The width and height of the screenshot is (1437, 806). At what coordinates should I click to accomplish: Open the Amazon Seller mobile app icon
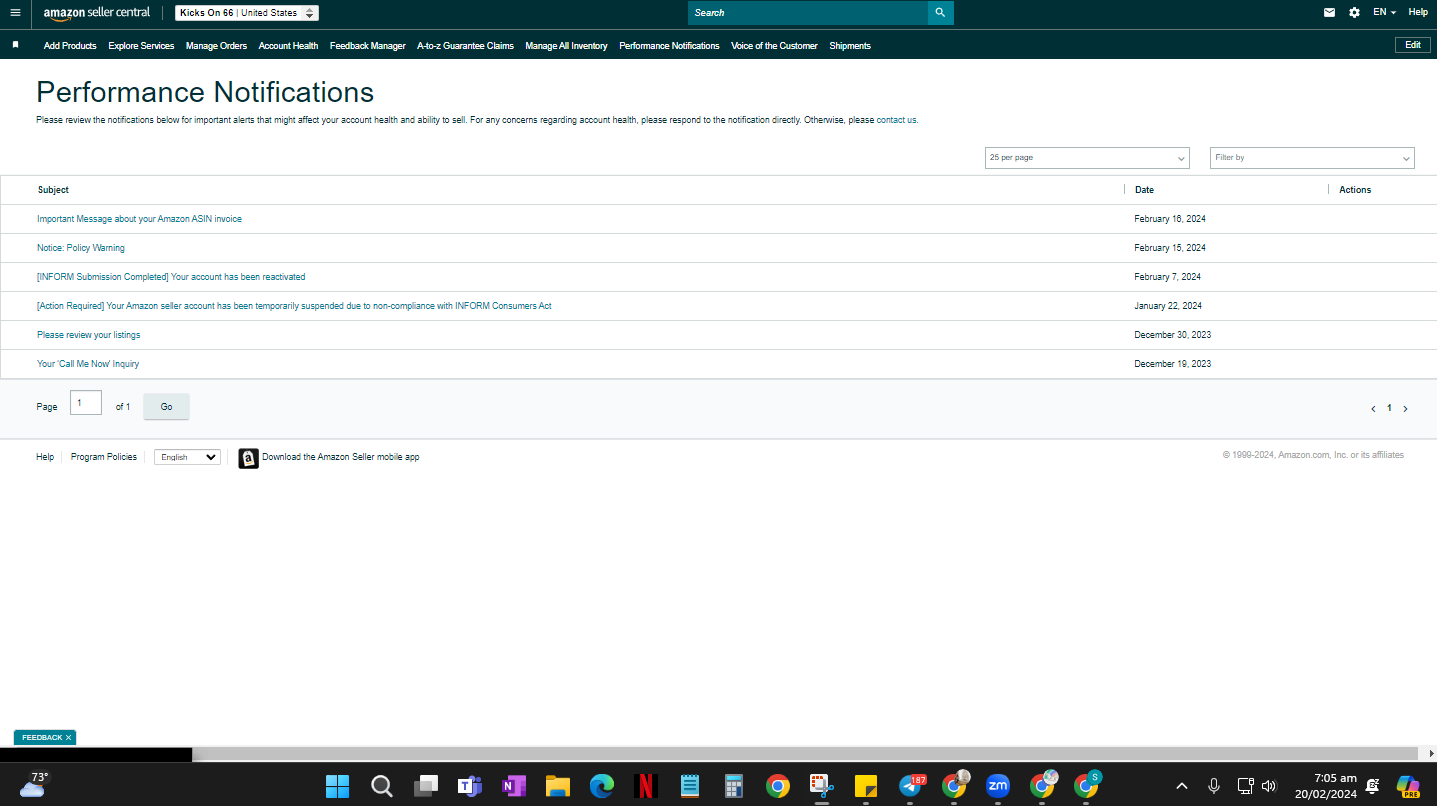(x=248, y=458)
